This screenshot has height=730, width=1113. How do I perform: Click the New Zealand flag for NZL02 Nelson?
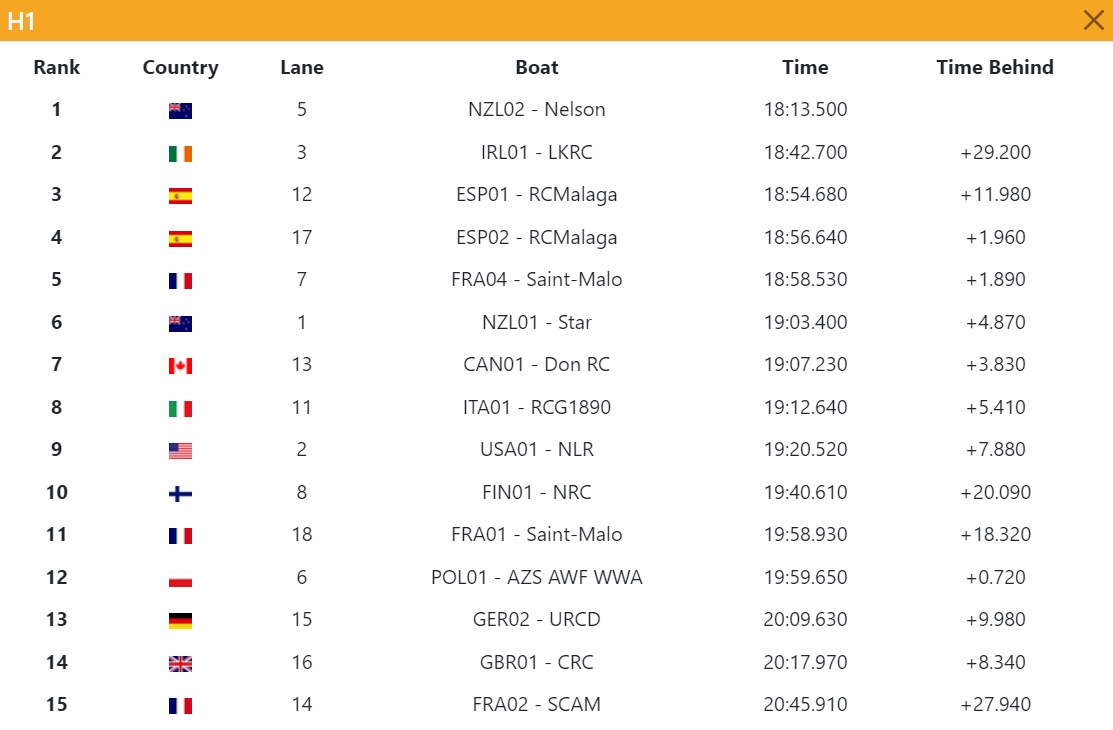(180, 111)
